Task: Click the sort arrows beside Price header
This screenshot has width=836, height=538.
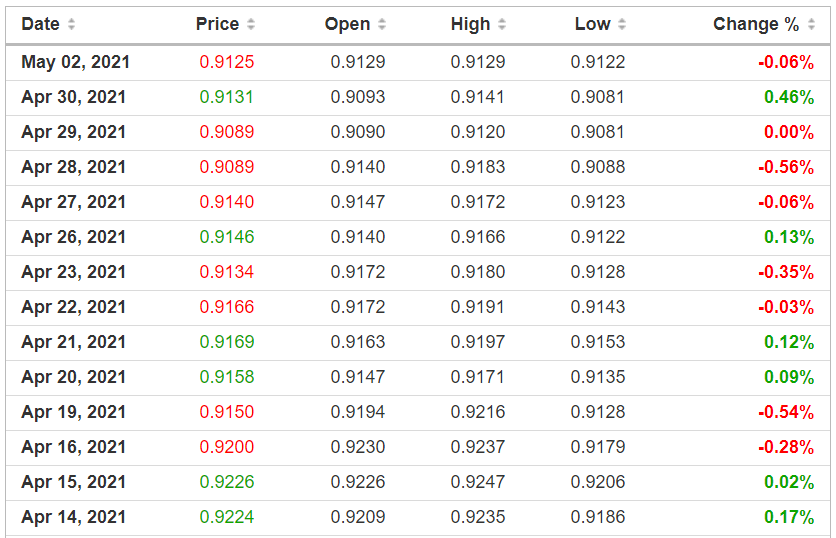Action: point(251,24)
